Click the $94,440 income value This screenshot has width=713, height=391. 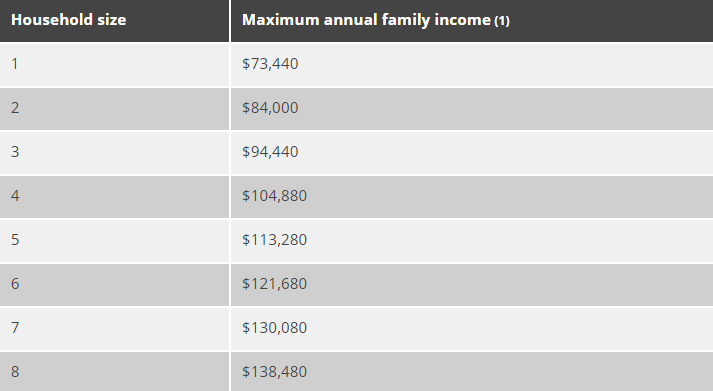270,152
